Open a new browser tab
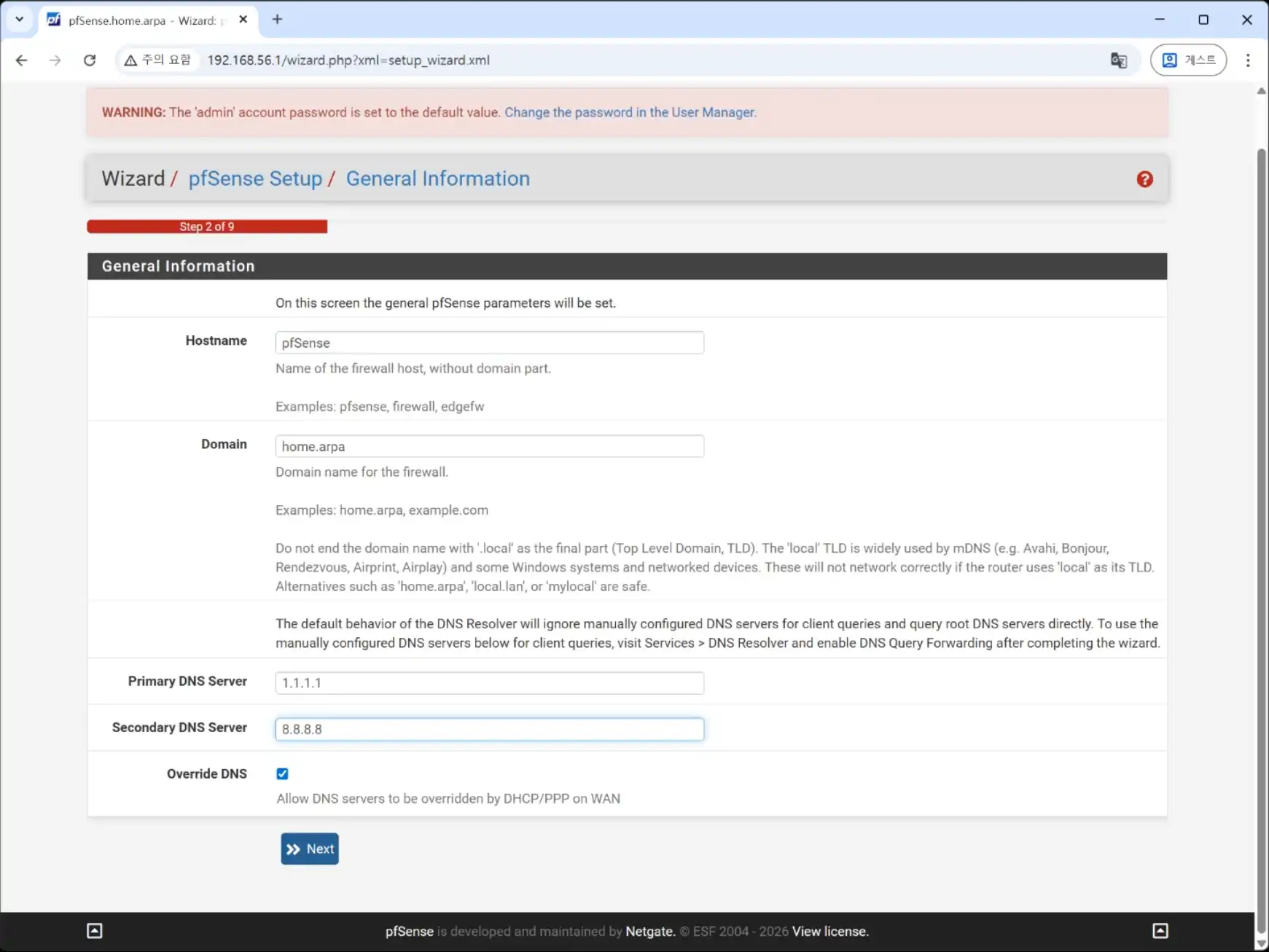 pos(277,20)
